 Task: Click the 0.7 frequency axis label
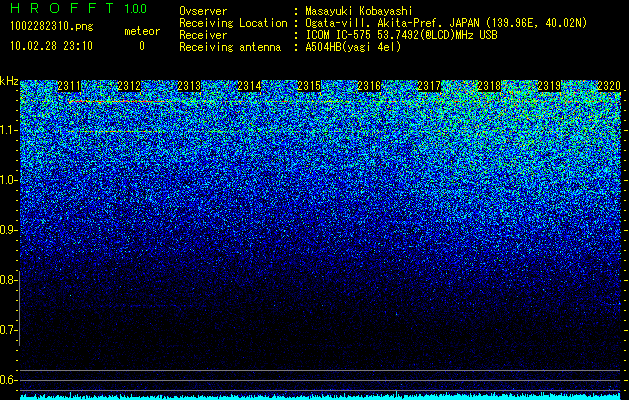coord(7,330)
